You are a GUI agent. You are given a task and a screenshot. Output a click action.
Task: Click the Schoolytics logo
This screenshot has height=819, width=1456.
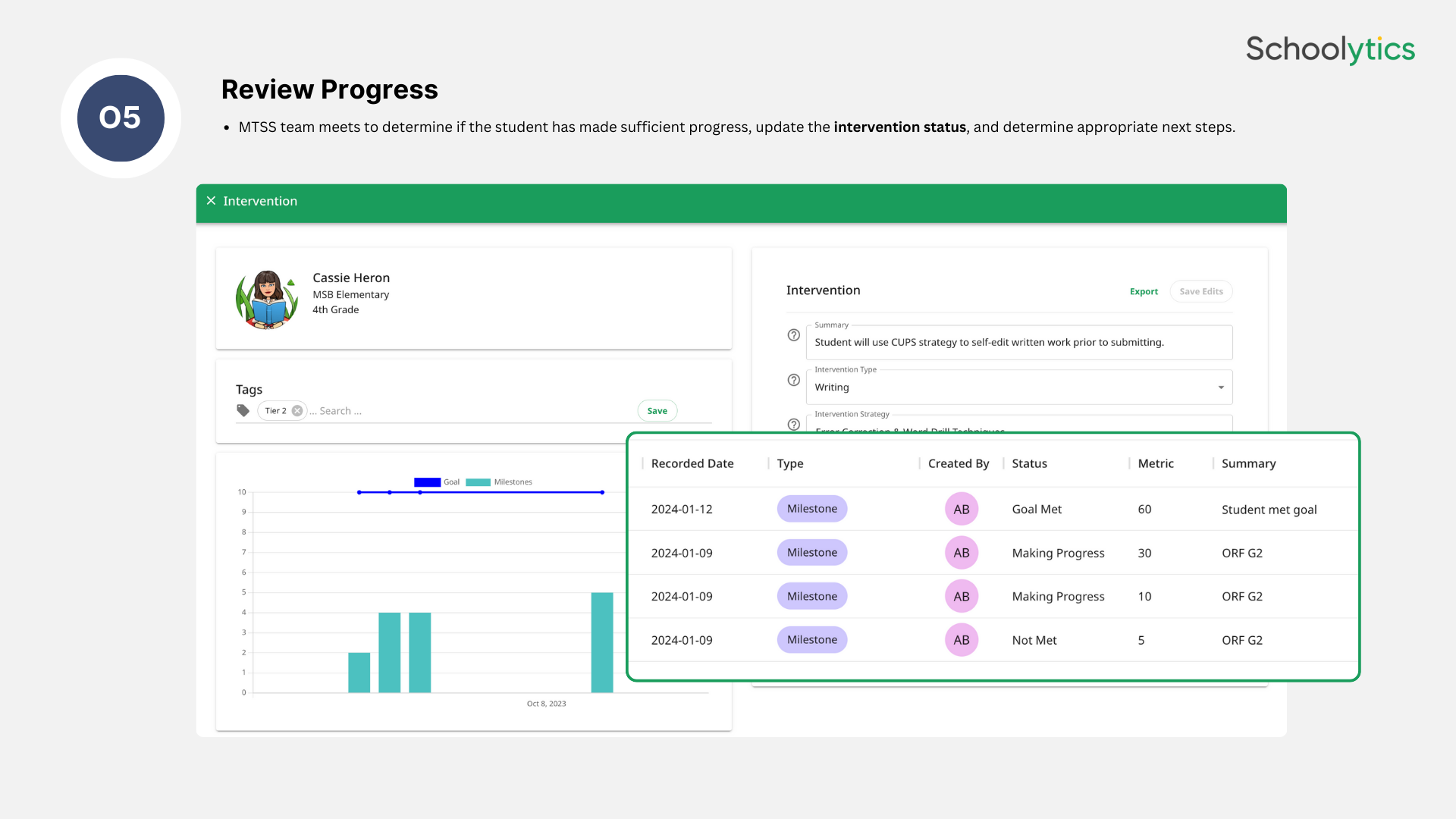point(1330,49)
